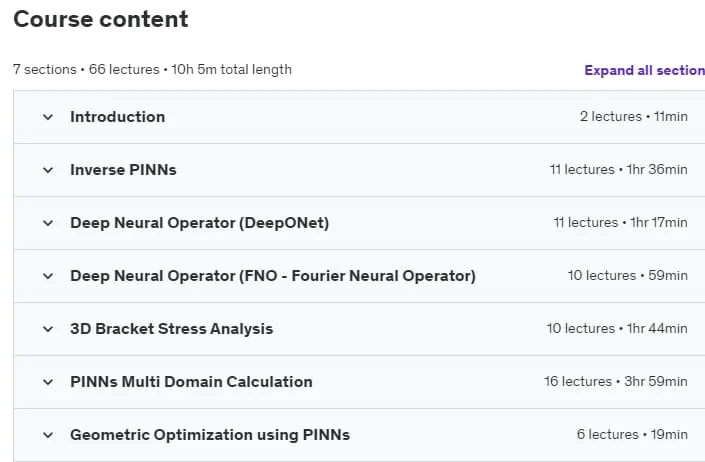Expand Geometric Optimization using PINNs chevron
Image resolution: width=705 pixels, height=462 pixels.
[48, 435]
